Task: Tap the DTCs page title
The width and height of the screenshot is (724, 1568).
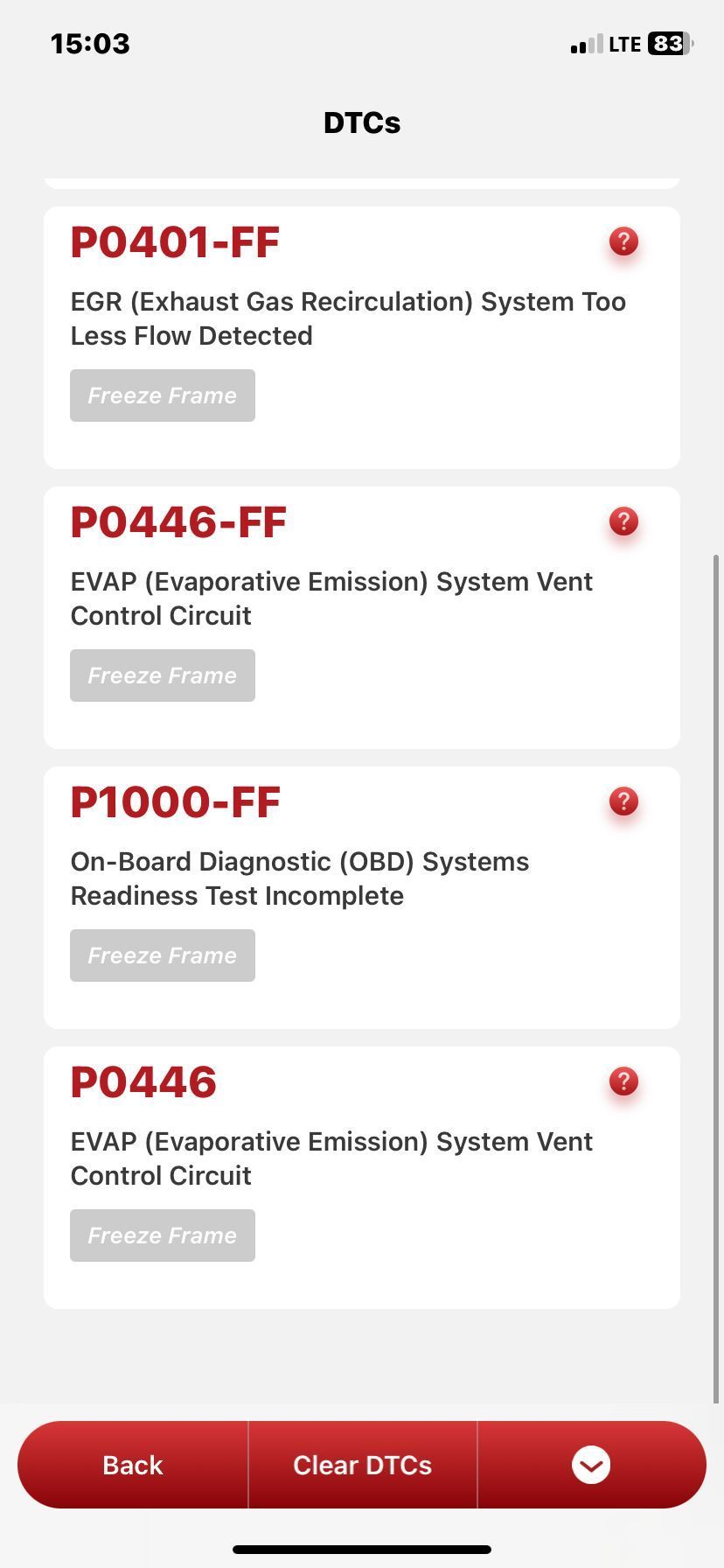Action: pos(362,122)
